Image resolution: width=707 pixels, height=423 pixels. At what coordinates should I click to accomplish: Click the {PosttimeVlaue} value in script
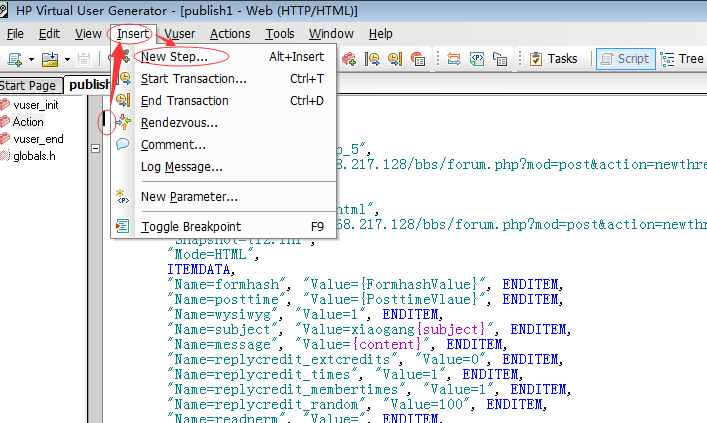[x=419, y=299]
